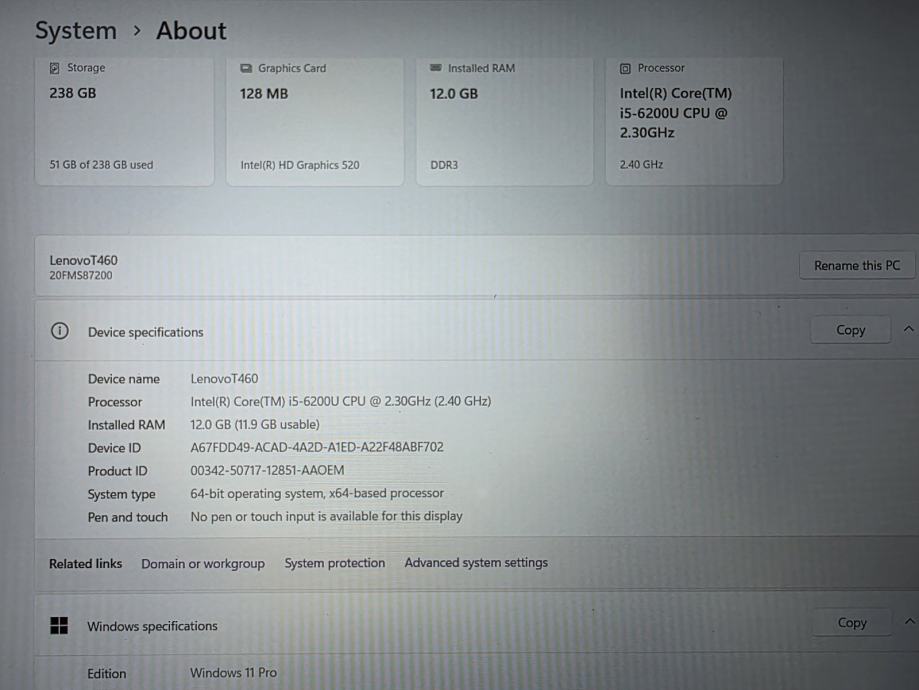
Task: Click the 'Product ID' field label
Action: (117, 471)
